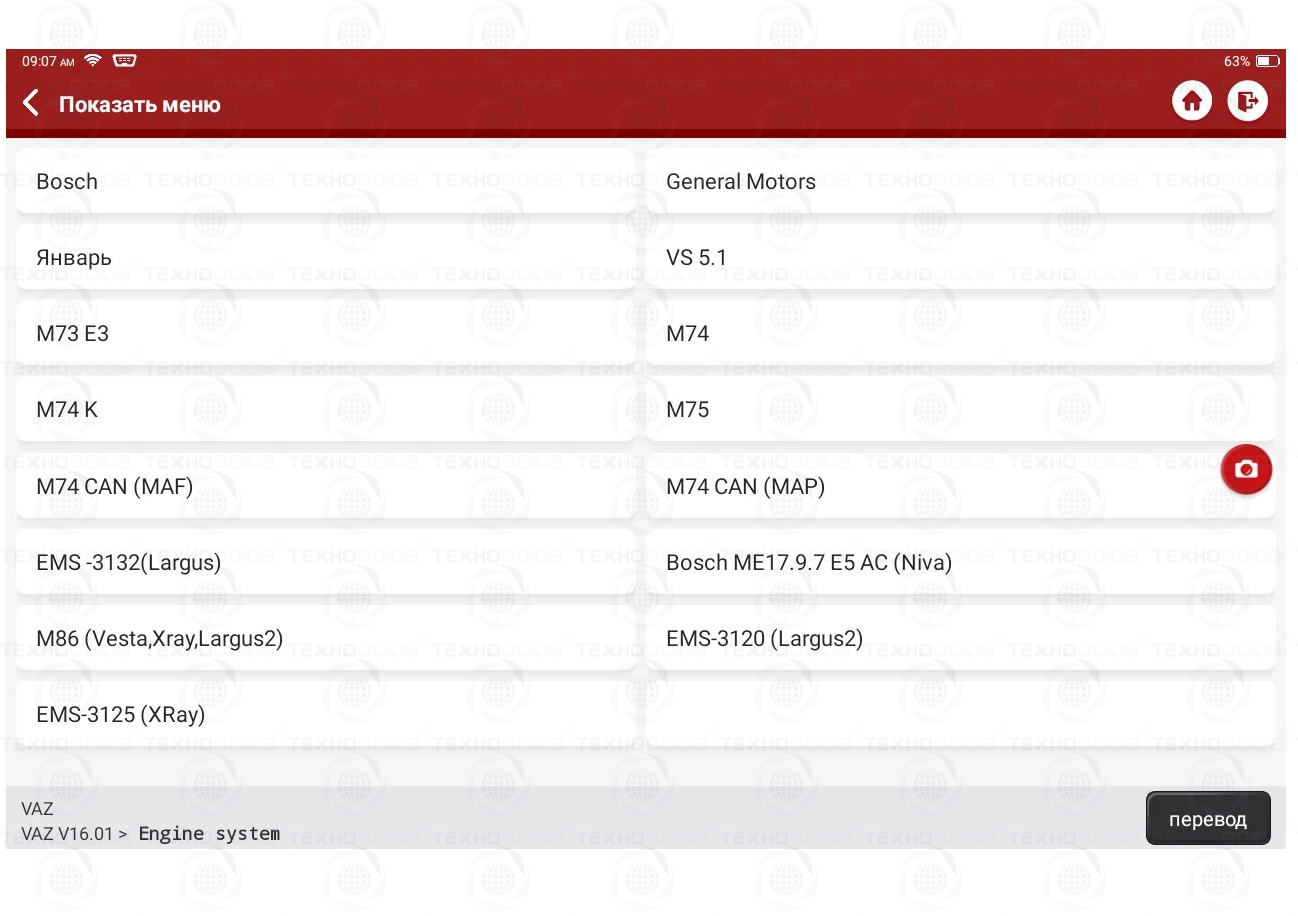Open EMS -3132(Largus) entry
This screenshot has width=1298, height=916.
[325, 563]
